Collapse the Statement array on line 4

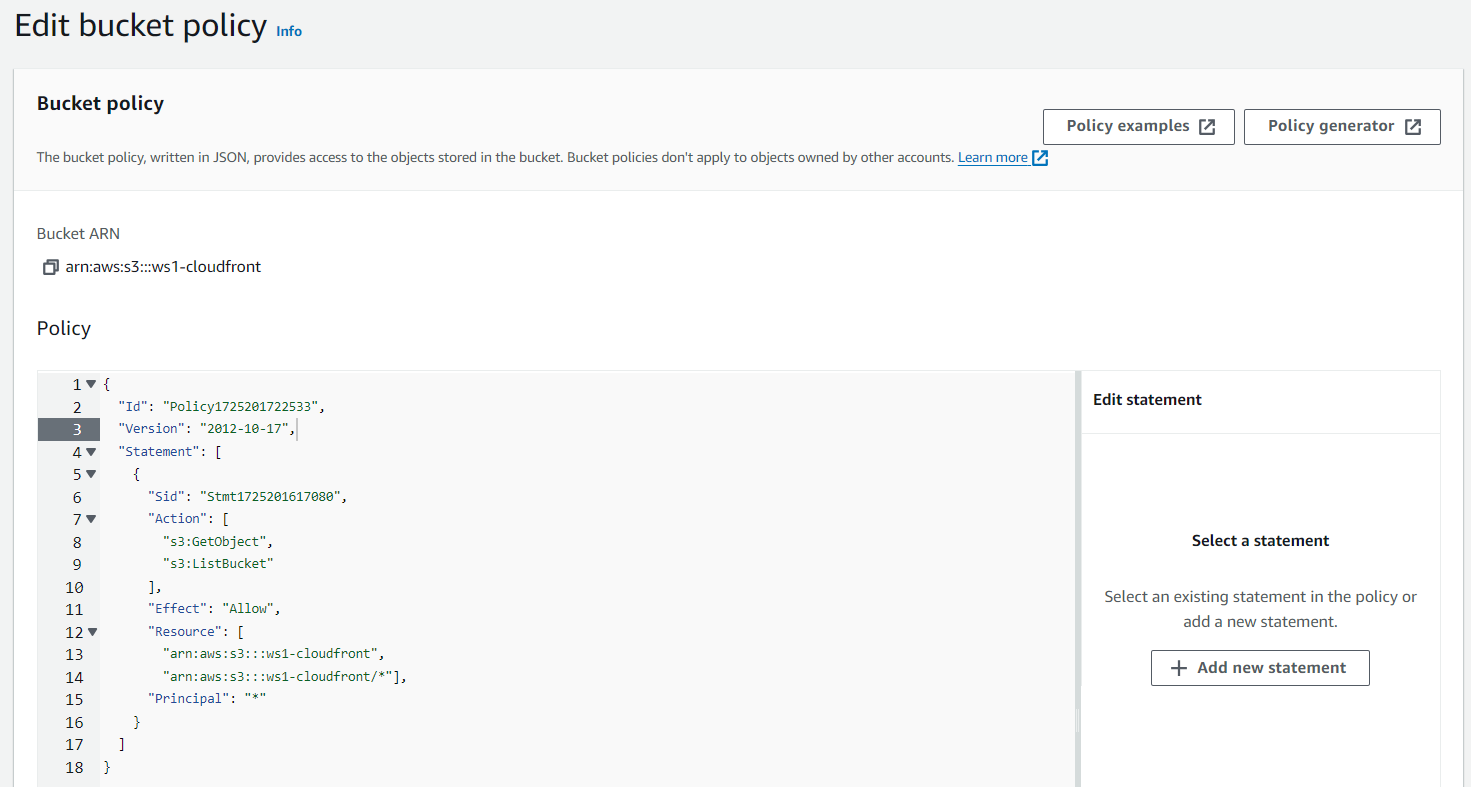(x=91, y=452)
